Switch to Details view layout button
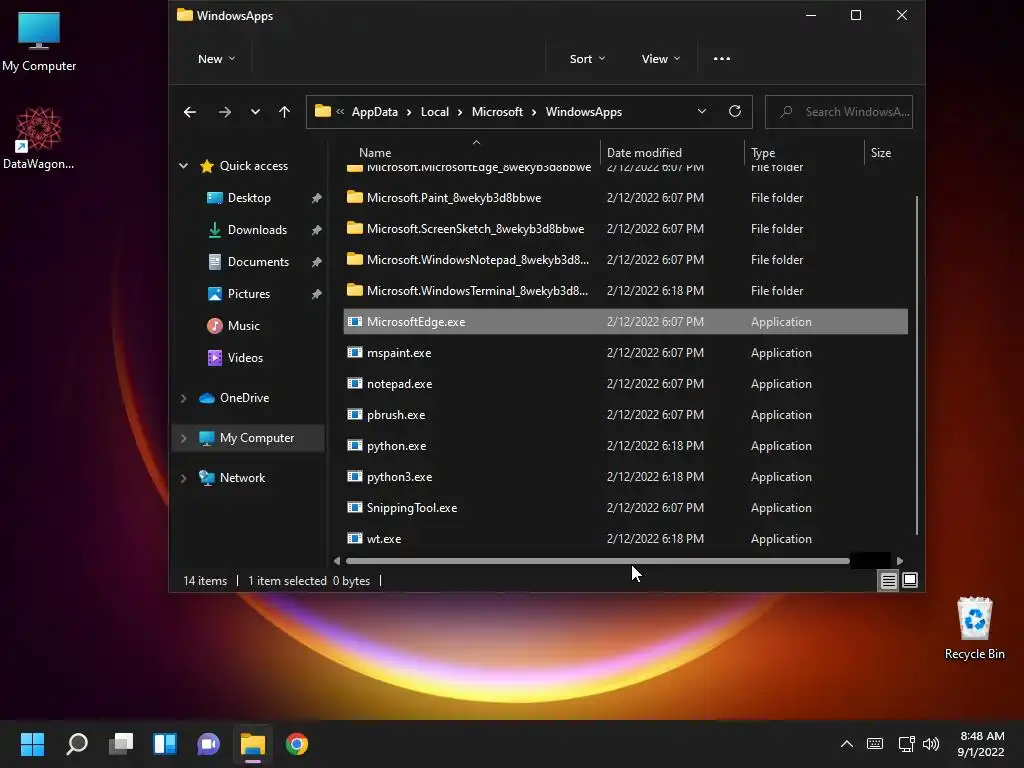The image size is (1024, 768). pyautogui.click(x=889, y=581)
